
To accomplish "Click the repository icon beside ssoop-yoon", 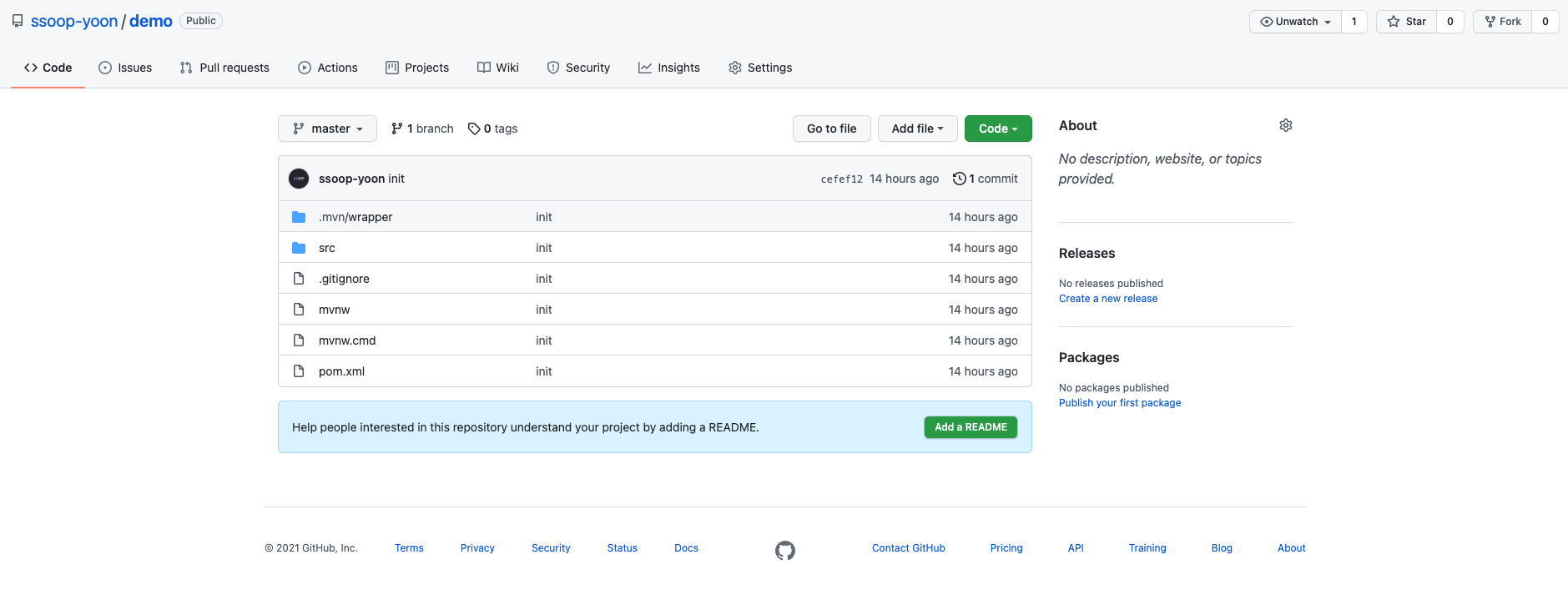I will point(18,21).
